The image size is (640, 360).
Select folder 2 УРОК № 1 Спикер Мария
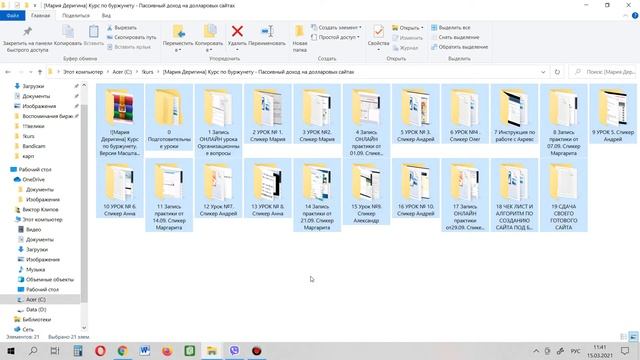coord(267,114)
